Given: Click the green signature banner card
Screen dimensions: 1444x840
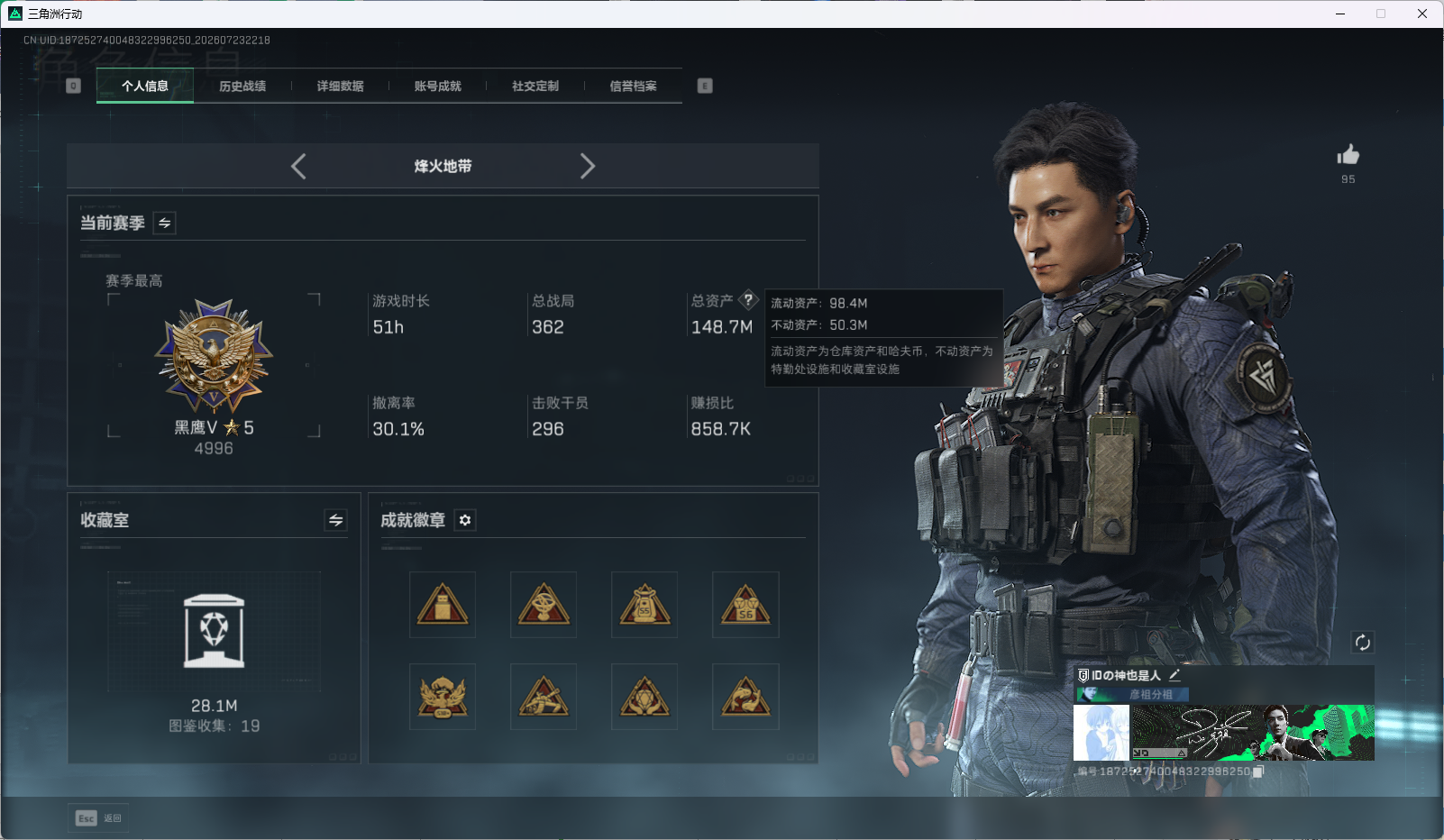Looking at the screenshot, I should tap(1254, 733).
